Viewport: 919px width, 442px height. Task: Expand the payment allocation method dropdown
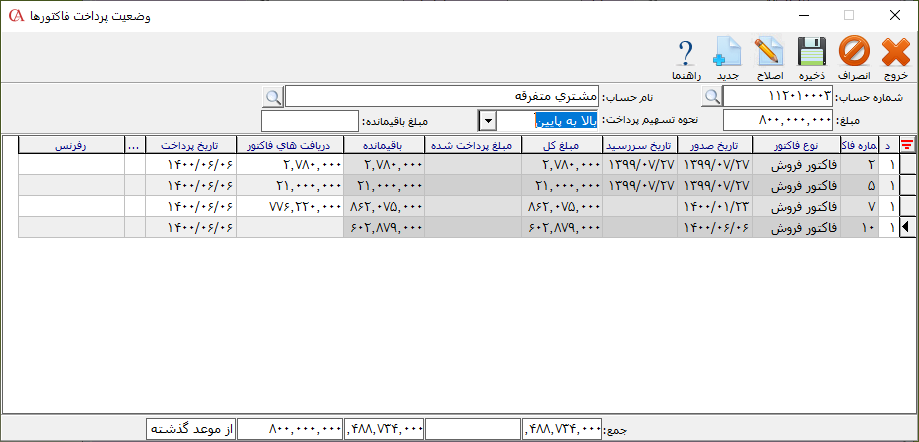click(488, 121)
